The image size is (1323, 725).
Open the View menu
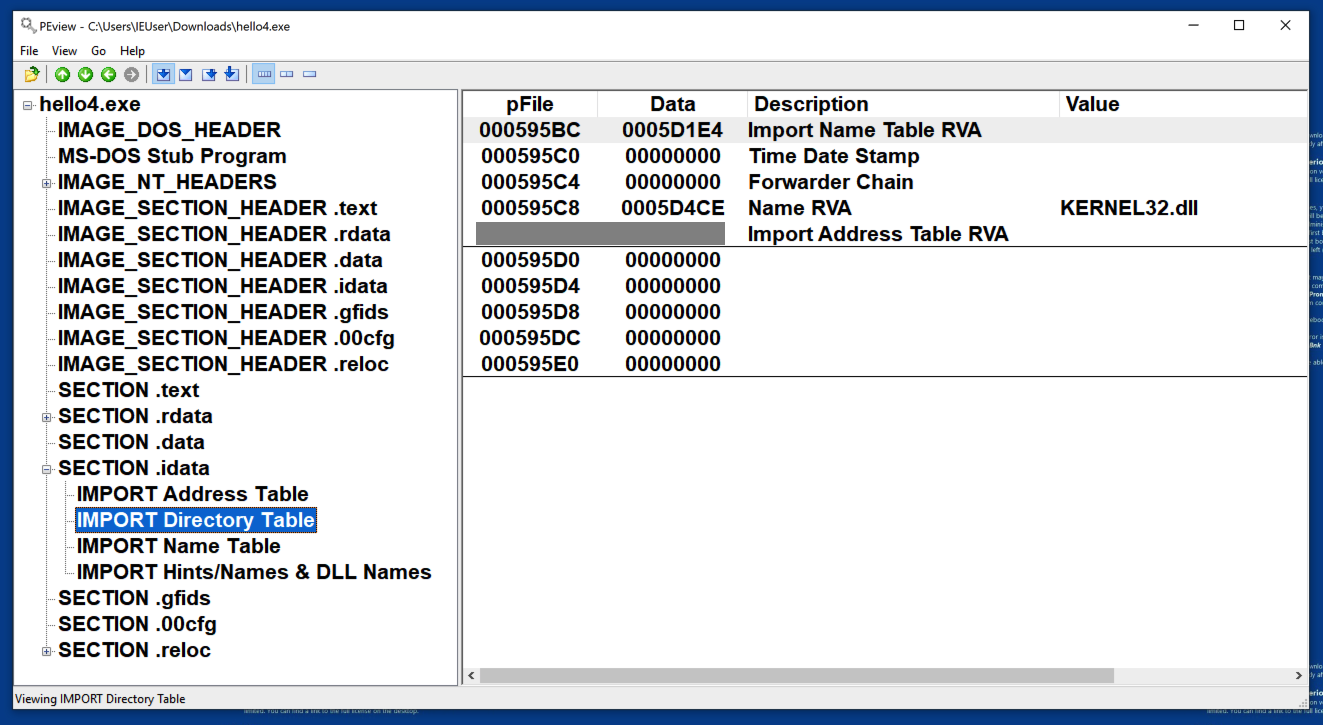click(x=64, y=51)
